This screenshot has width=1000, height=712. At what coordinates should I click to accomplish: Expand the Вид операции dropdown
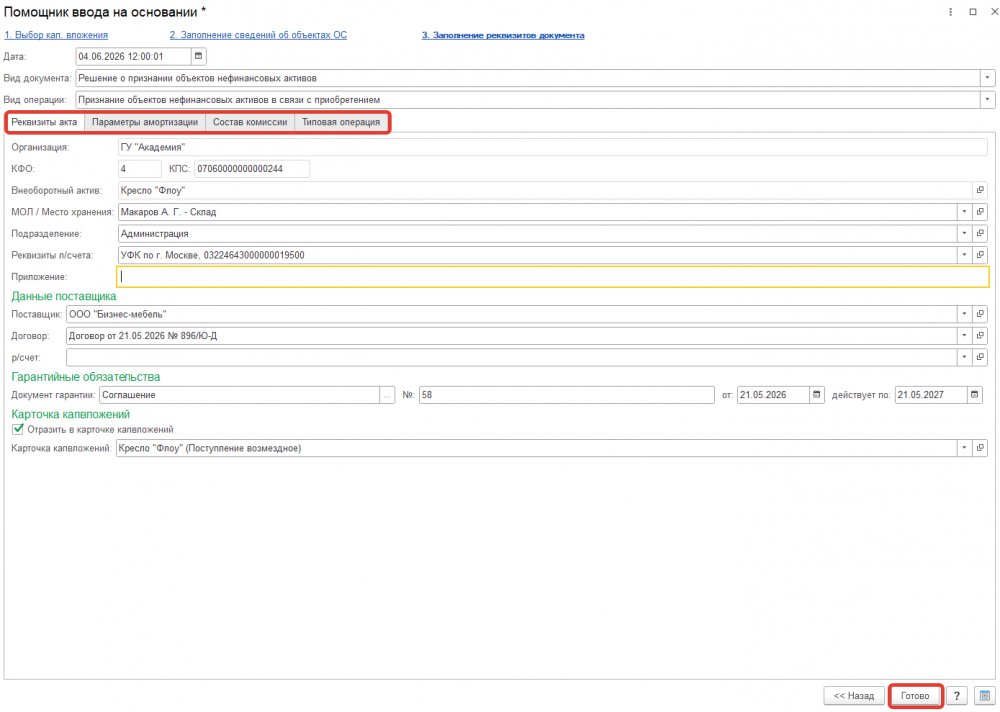pyautogui.click(x=987, y=100)
